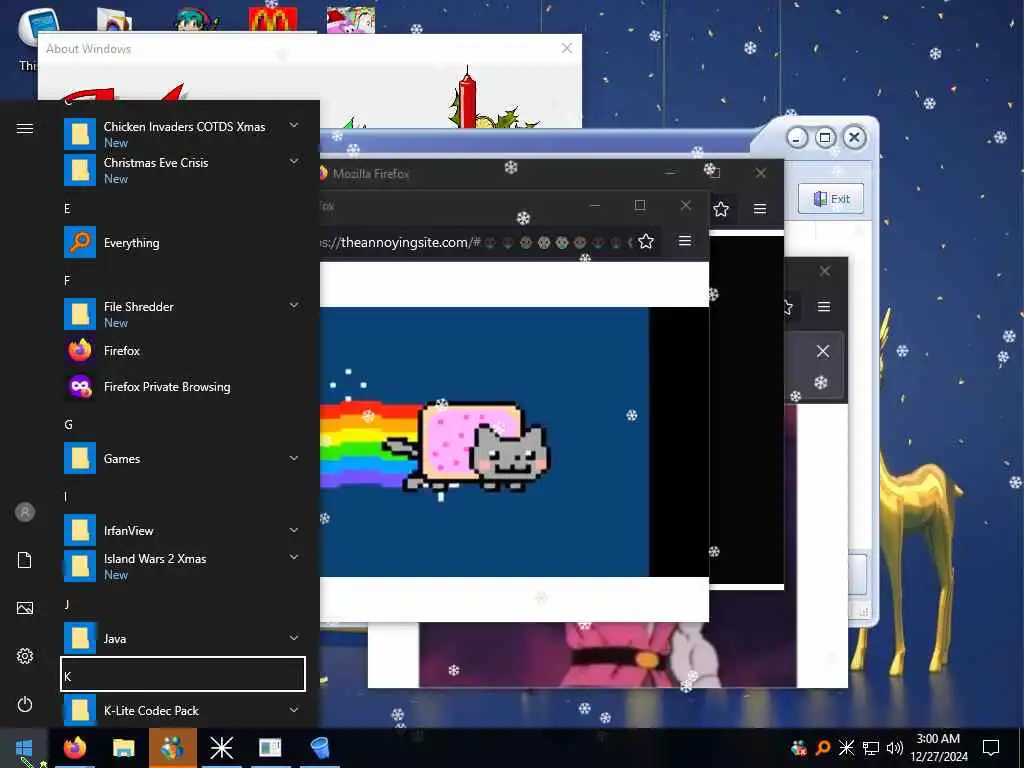Open Firefox from the taskbar
The width and height of the screenshot is (1024, 768).
(75, 747)
